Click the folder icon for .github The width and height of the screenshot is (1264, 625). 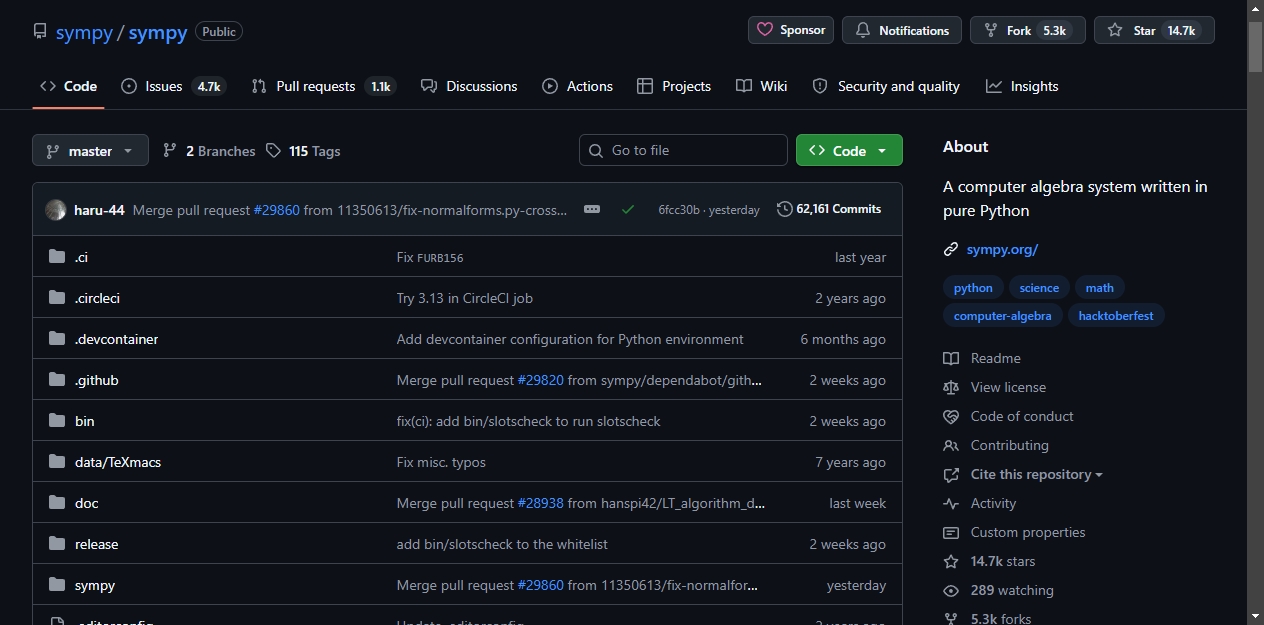click(57, 380)
